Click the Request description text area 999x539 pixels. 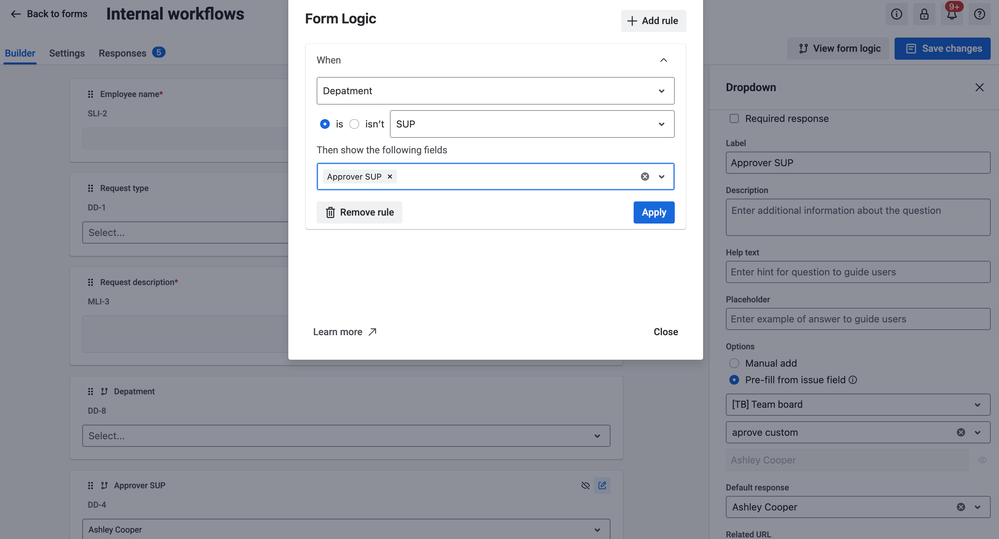pyautogui.click(x=185, y=334)
